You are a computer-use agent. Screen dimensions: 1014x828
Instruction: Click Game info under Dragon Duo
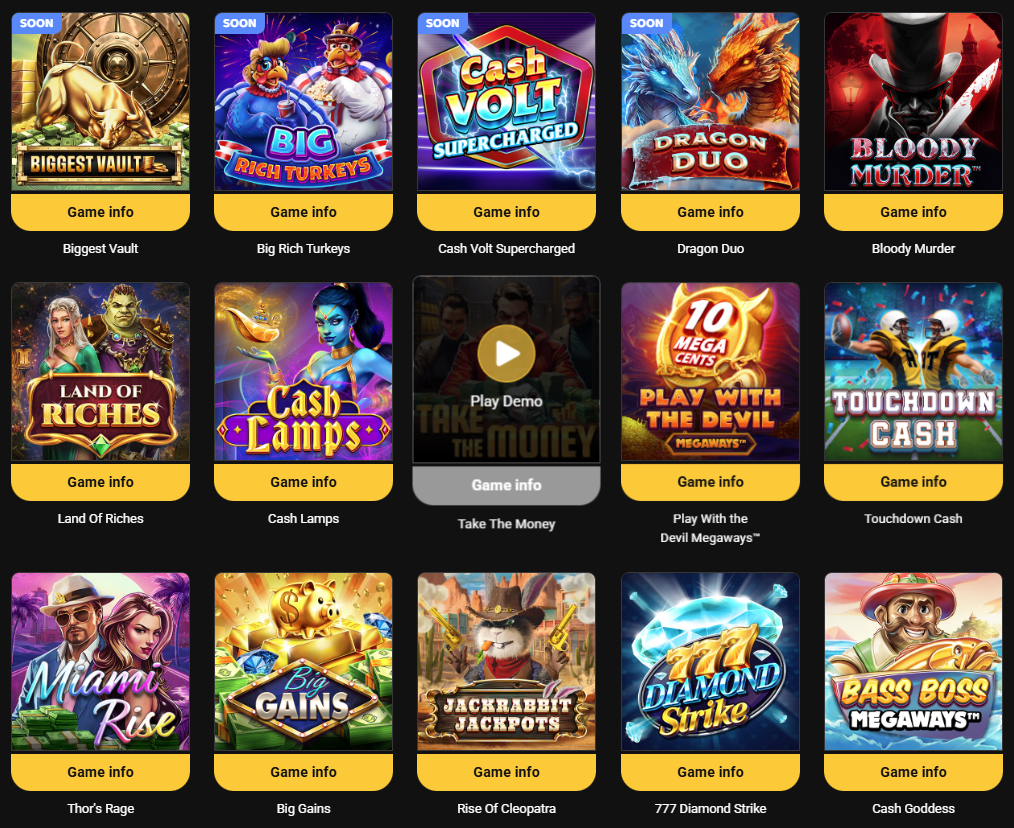pyautogui.click(x=710, y=212)
